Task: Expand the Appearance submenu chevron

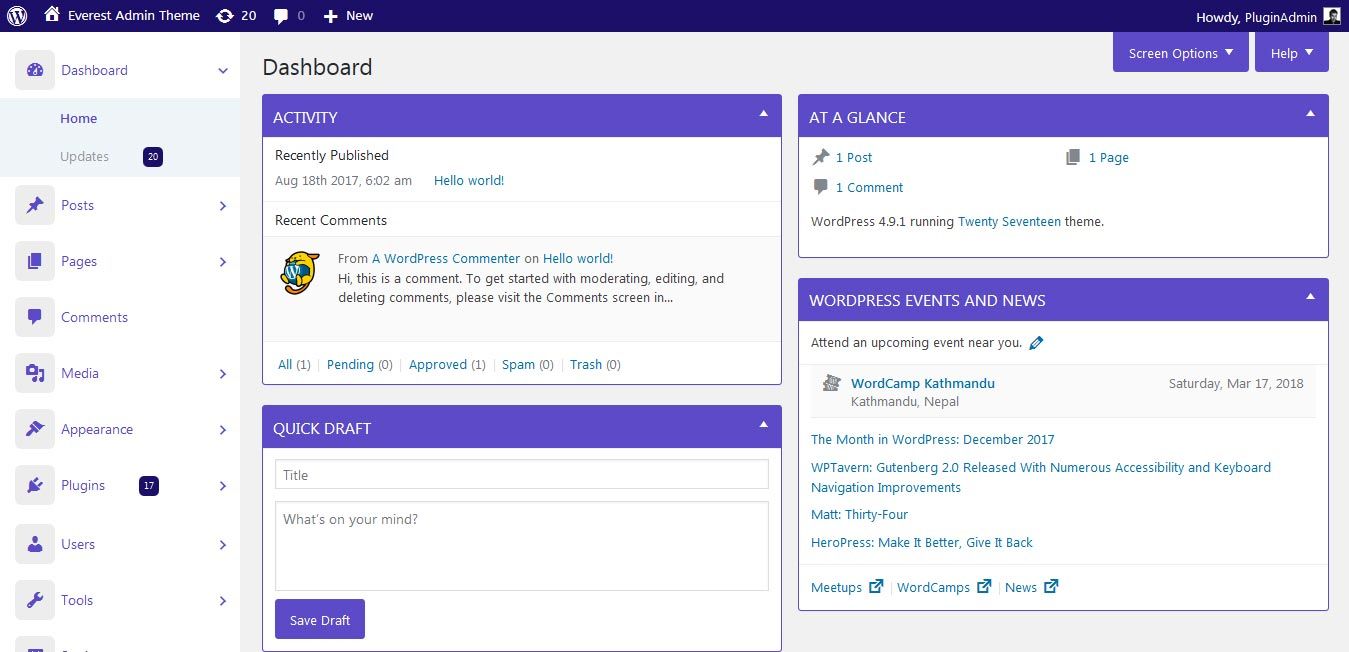Action: coord(223,430)
